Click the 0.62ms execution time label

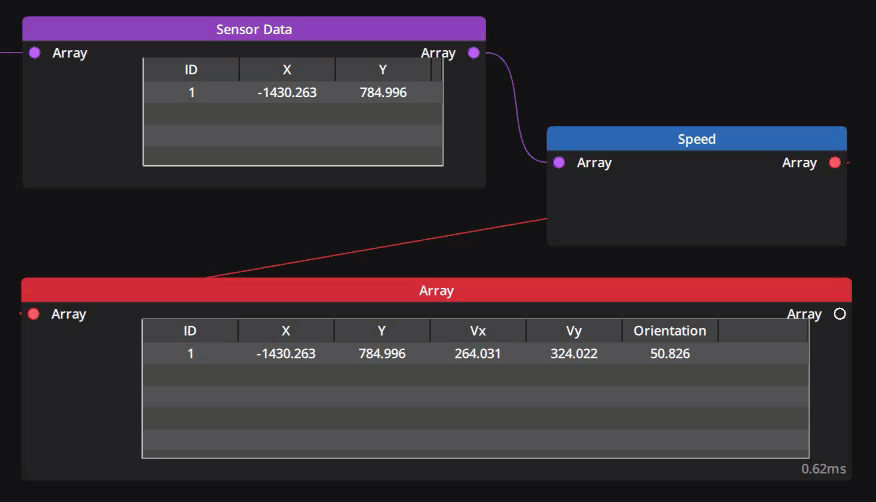(823, 468)
